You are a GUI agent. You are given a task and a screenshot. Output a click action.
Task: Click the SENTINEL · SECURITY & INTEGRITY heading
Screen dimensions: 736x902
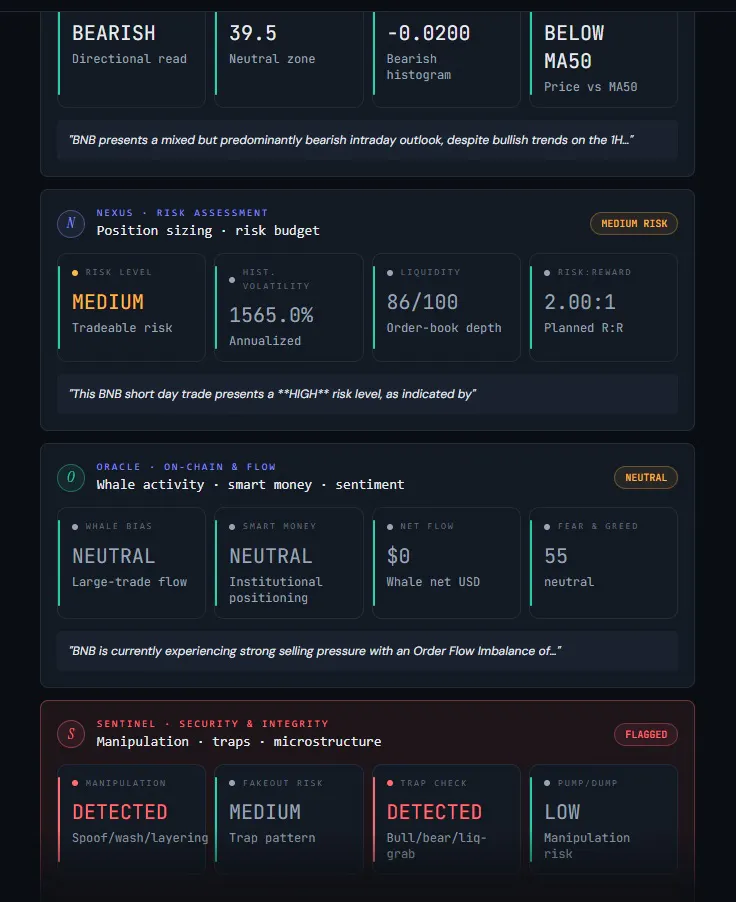pos(212,724)
